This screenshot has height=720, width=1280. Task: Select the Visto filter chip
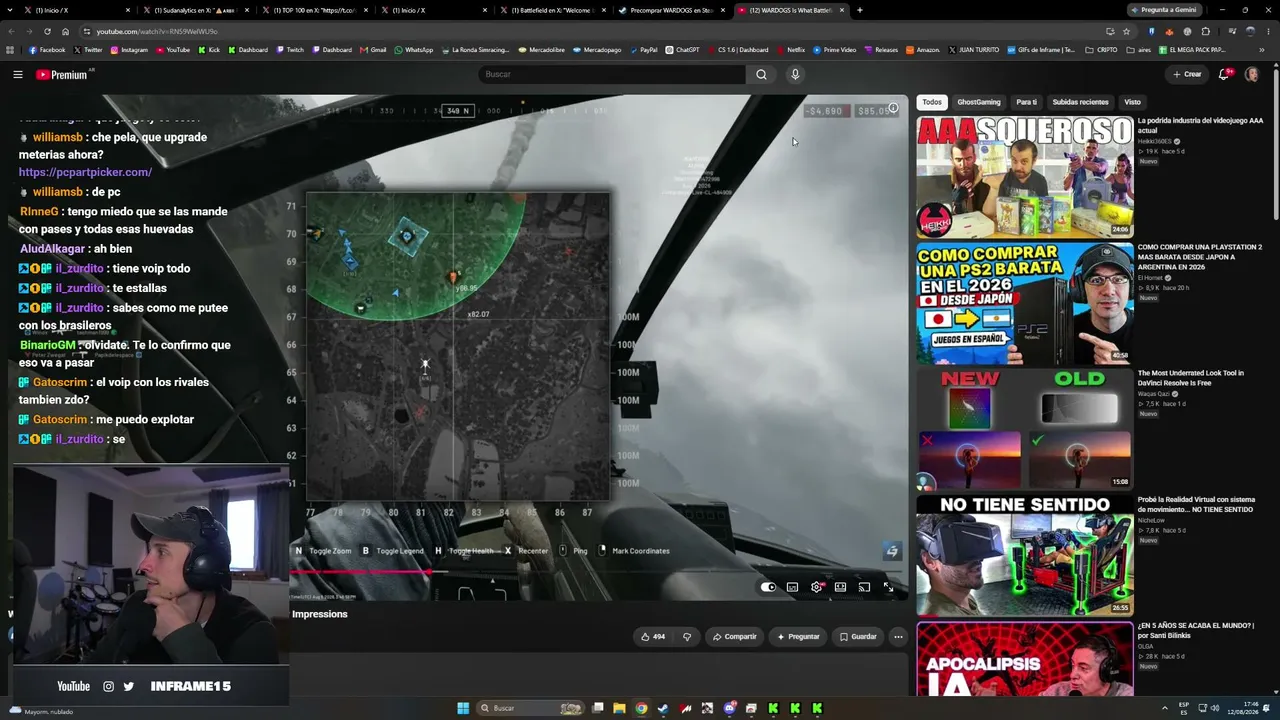tap(1132, 102)
